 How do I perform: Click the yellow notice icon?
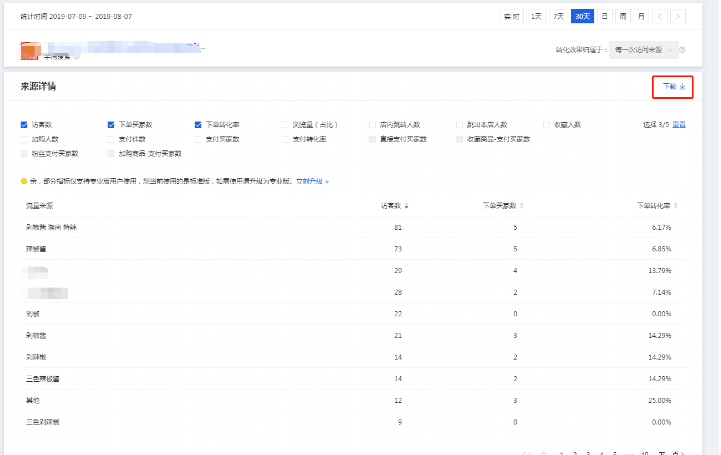tap(24, 181)
